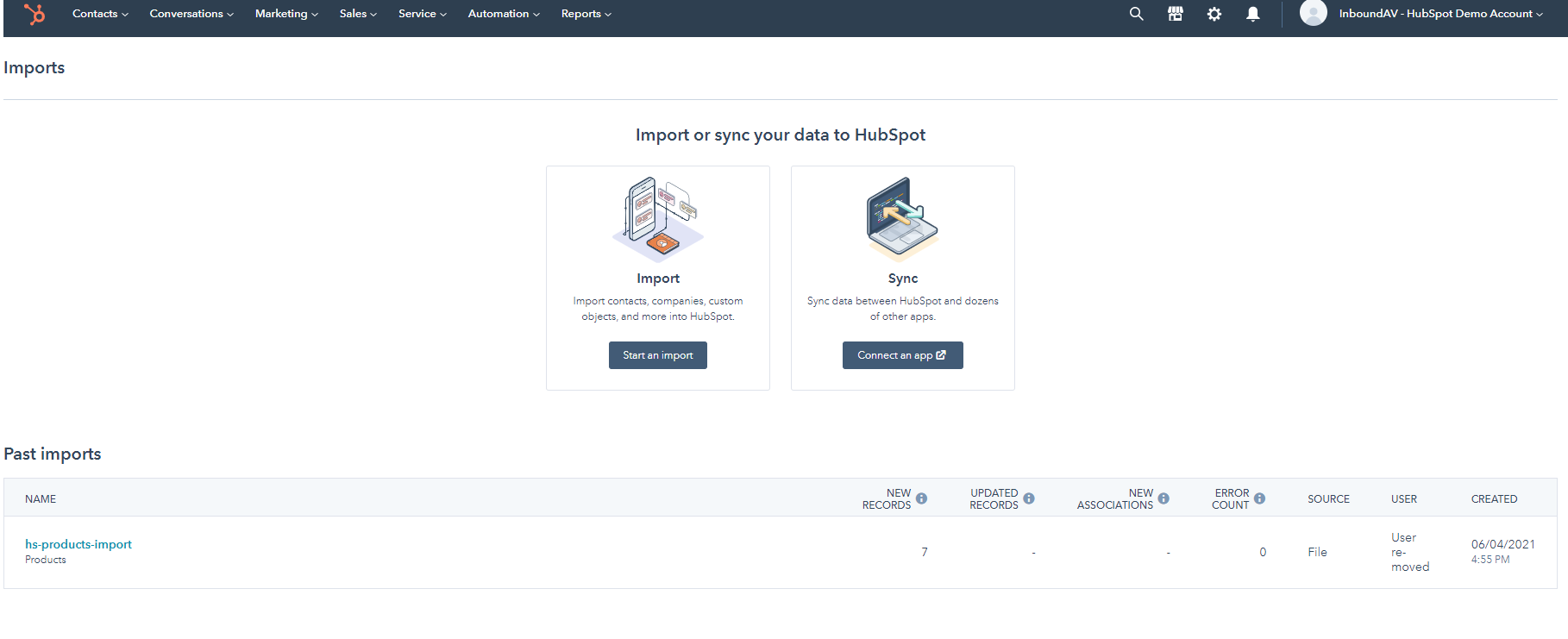Open the marketplace icon in top bar

pos(1176,14)
